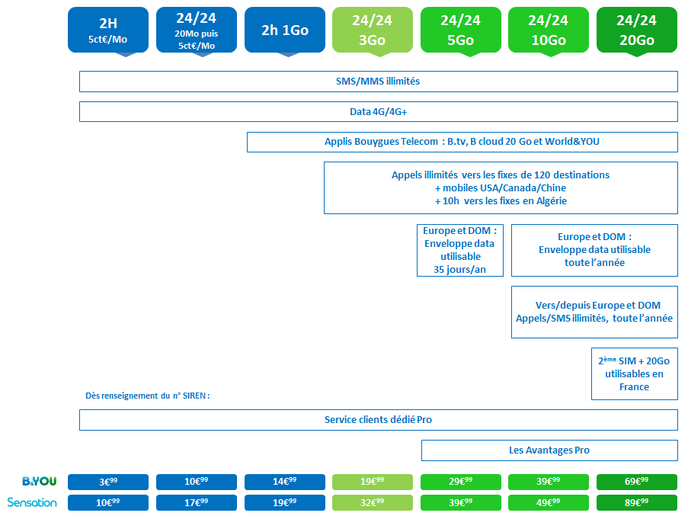The width and height of the screenshot is (688, 516).
Task: Select the 24/24 20Go plan header
Action: tap(637, 30)
